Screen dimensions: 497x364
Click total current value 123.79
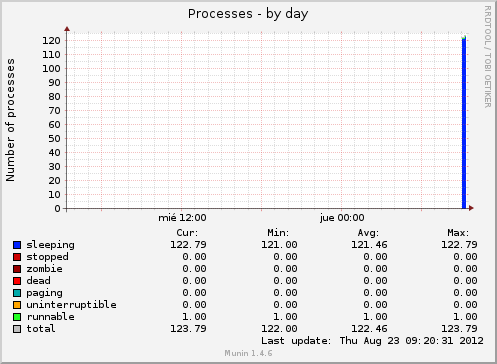(188, 329)
